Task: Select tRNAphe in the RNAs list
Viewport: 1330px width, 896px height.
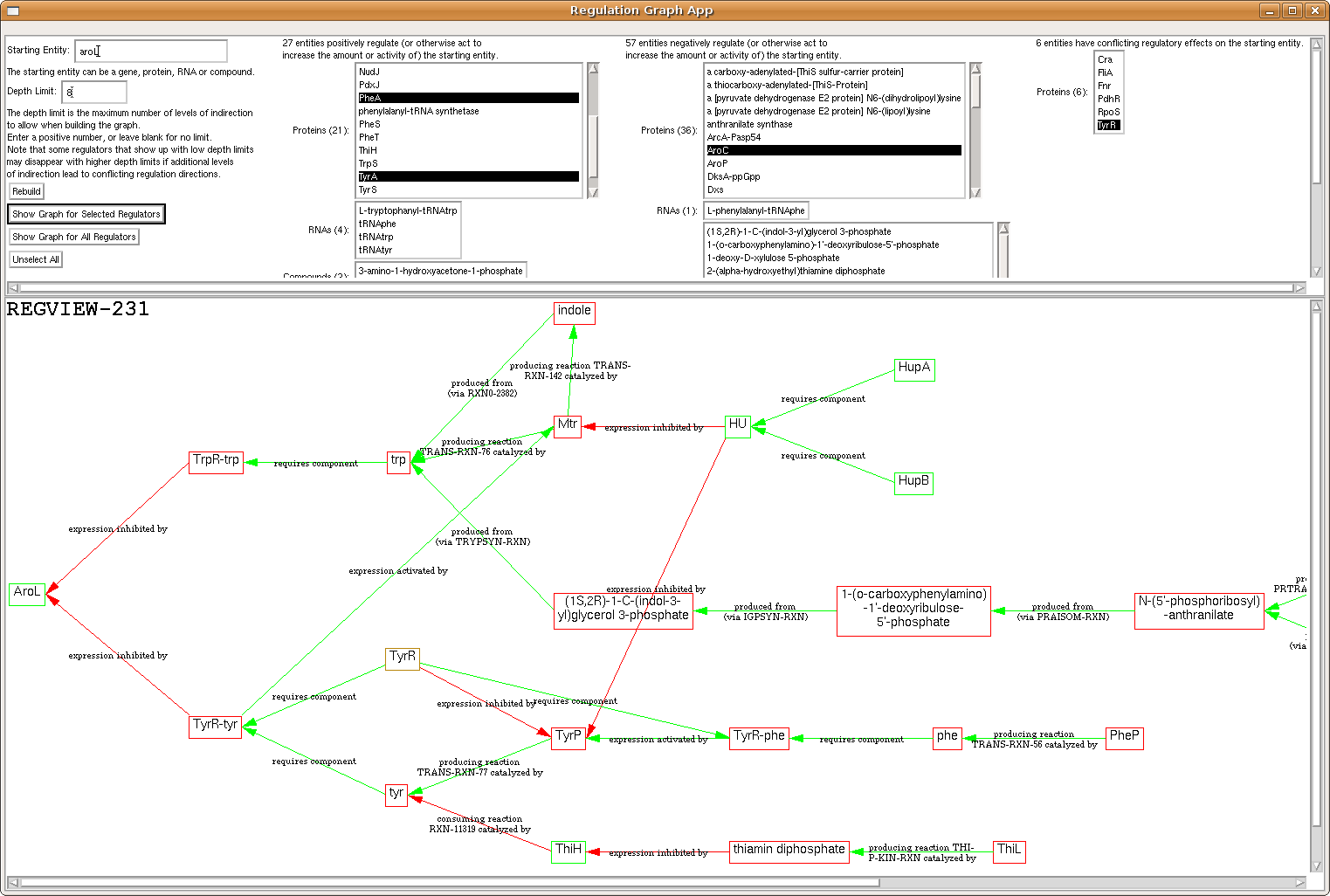Action: click(x=408, y=224)
